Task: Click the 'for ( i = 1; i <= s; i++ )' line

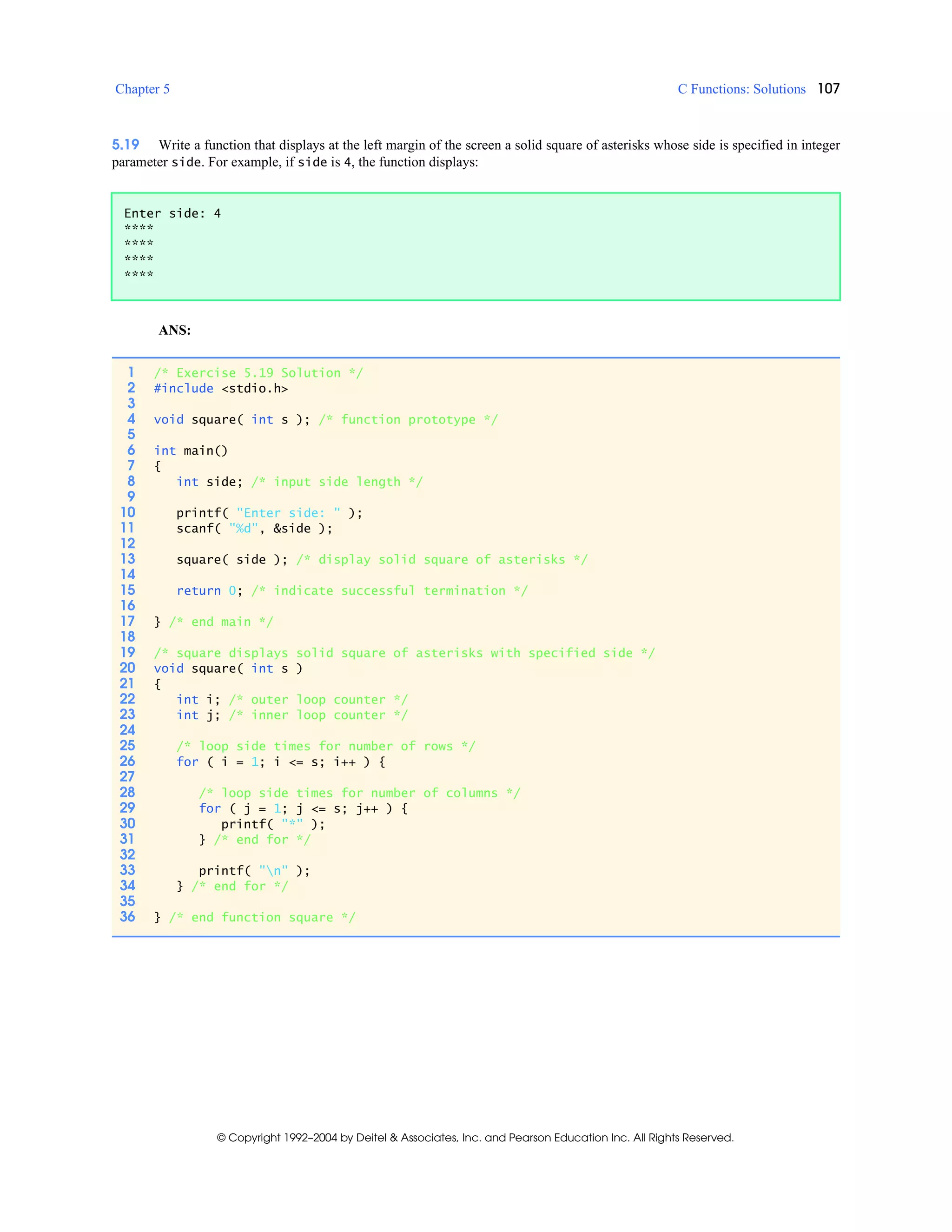Action: [281, 762]
